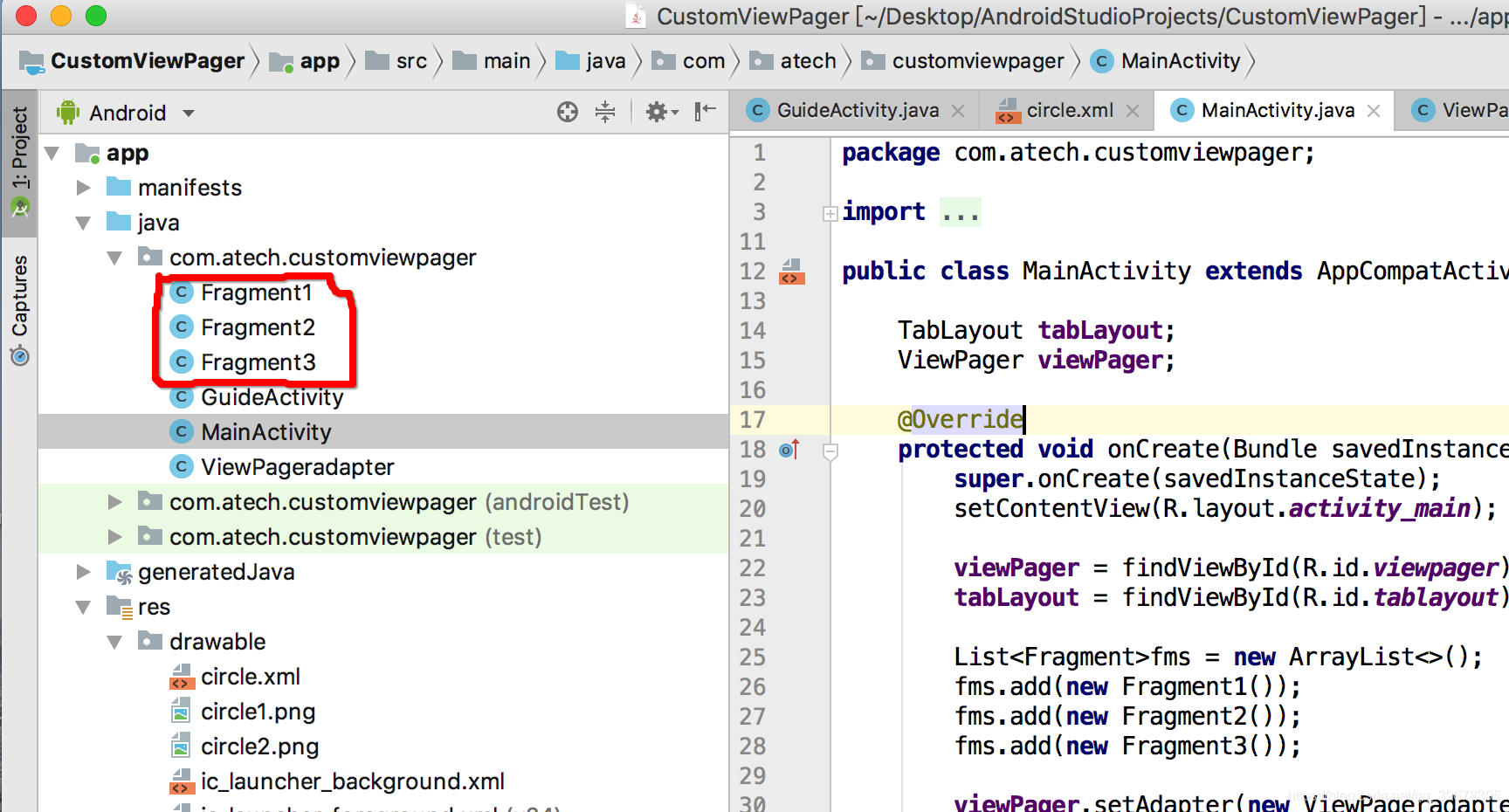The width and height of the screenshot is (1509, 812).
Task: Collapse the com.atech.customviewpager package
Action: pyautogui.click(x=114, y=258)
